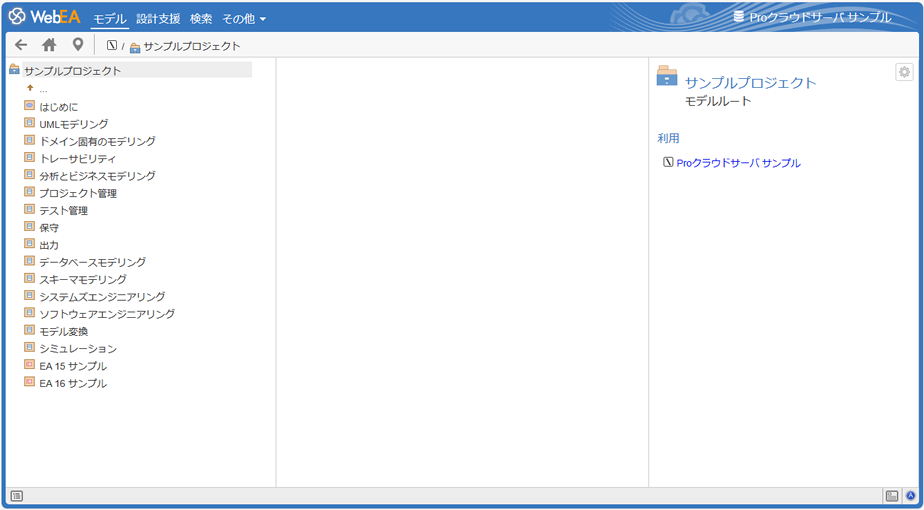Open the gear settings icon in properties panel
This screenshot has height=510, width=924.
tap(903, 72)
